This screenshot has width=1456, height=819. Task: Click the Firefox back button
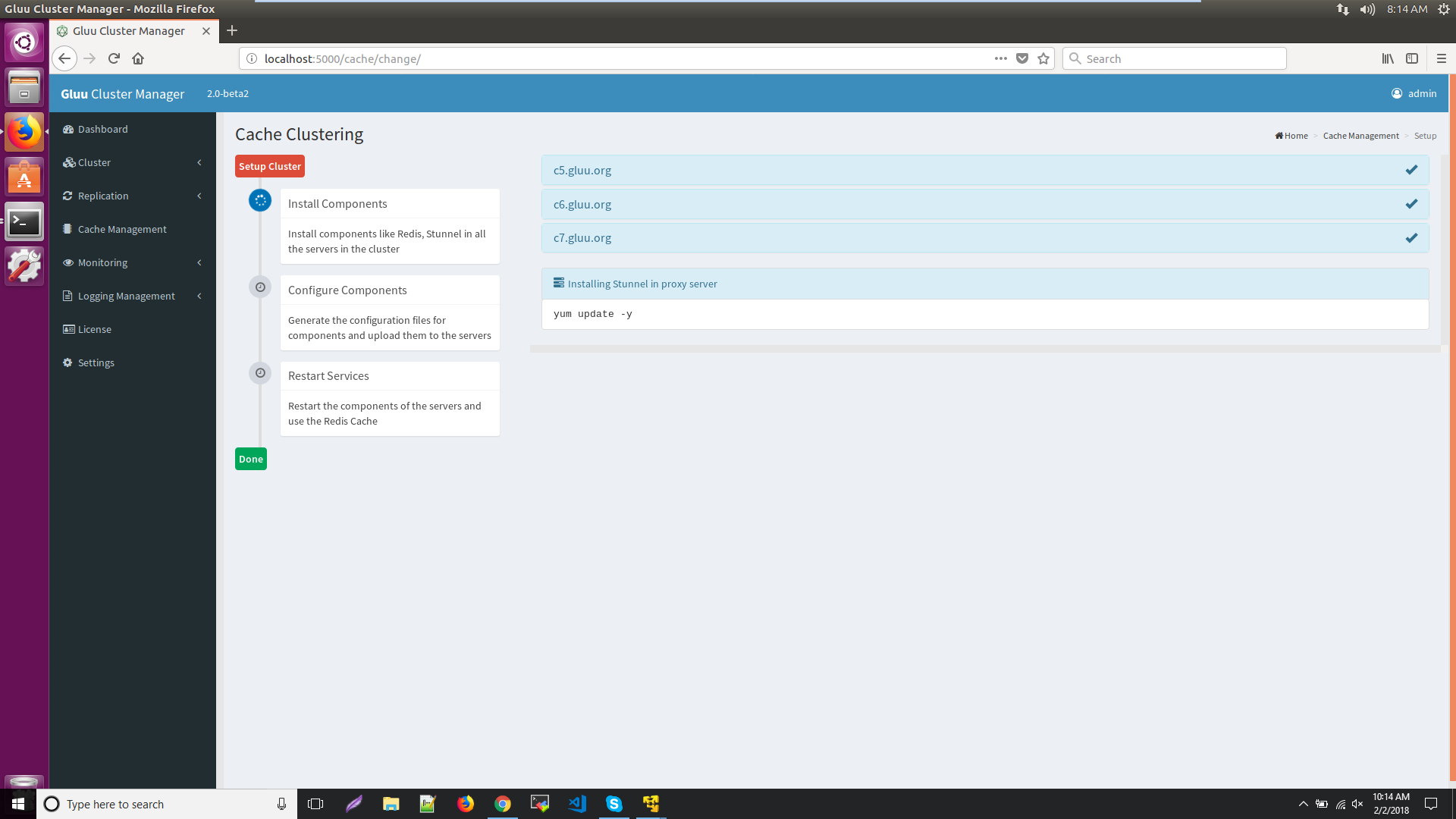coord(64,58)
